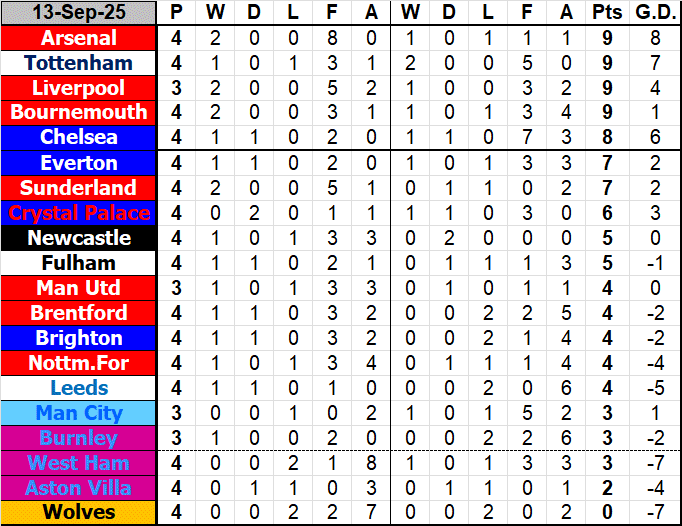Select the Brentford row label
The width and height of the screenshot is (682, 526).
(x=79, y=313)
